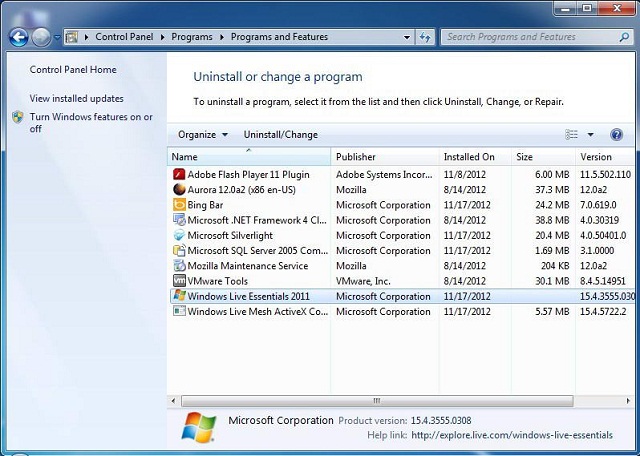
Task: Close the Programs and Features window
Action: [x=616, y=8]
